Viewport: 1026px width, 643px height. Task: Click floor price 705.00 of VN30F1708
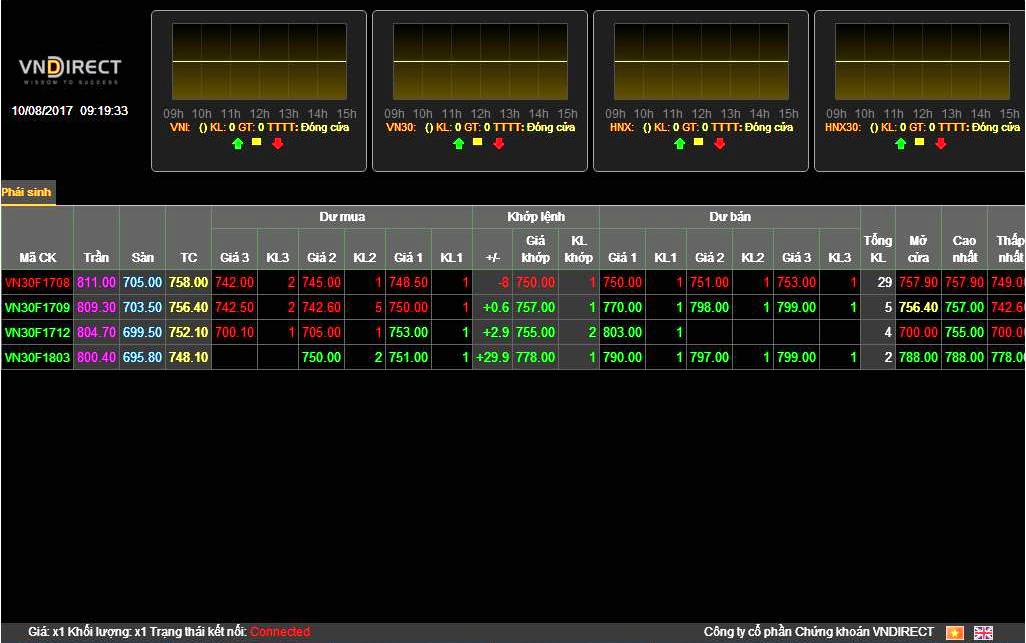143,283
